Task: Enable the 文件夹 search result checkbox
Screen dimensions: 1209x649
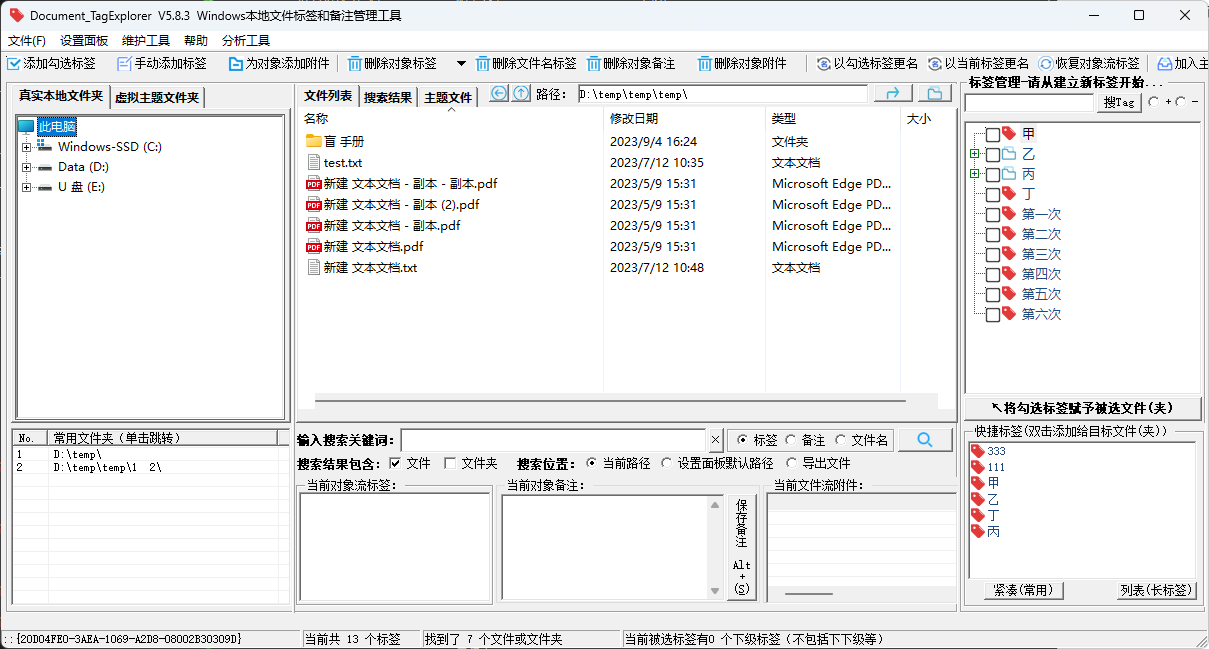Action: click(x=450, y=463)
